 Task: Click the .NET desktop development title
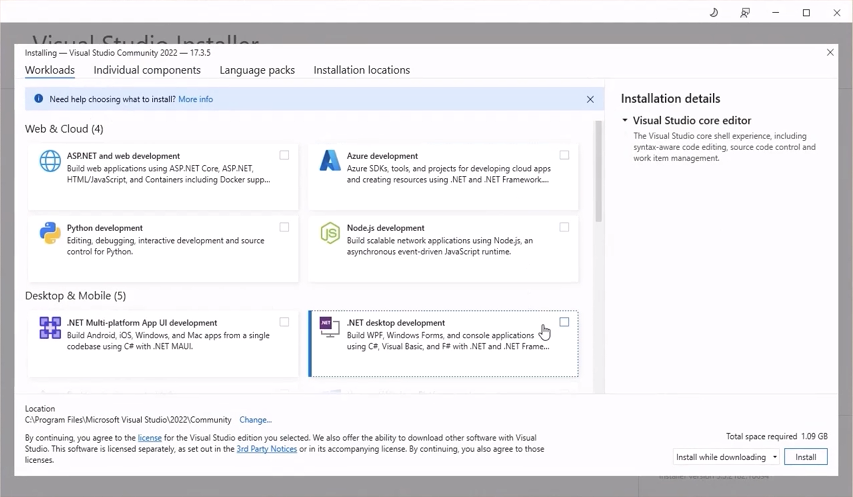tap(396, 322)
